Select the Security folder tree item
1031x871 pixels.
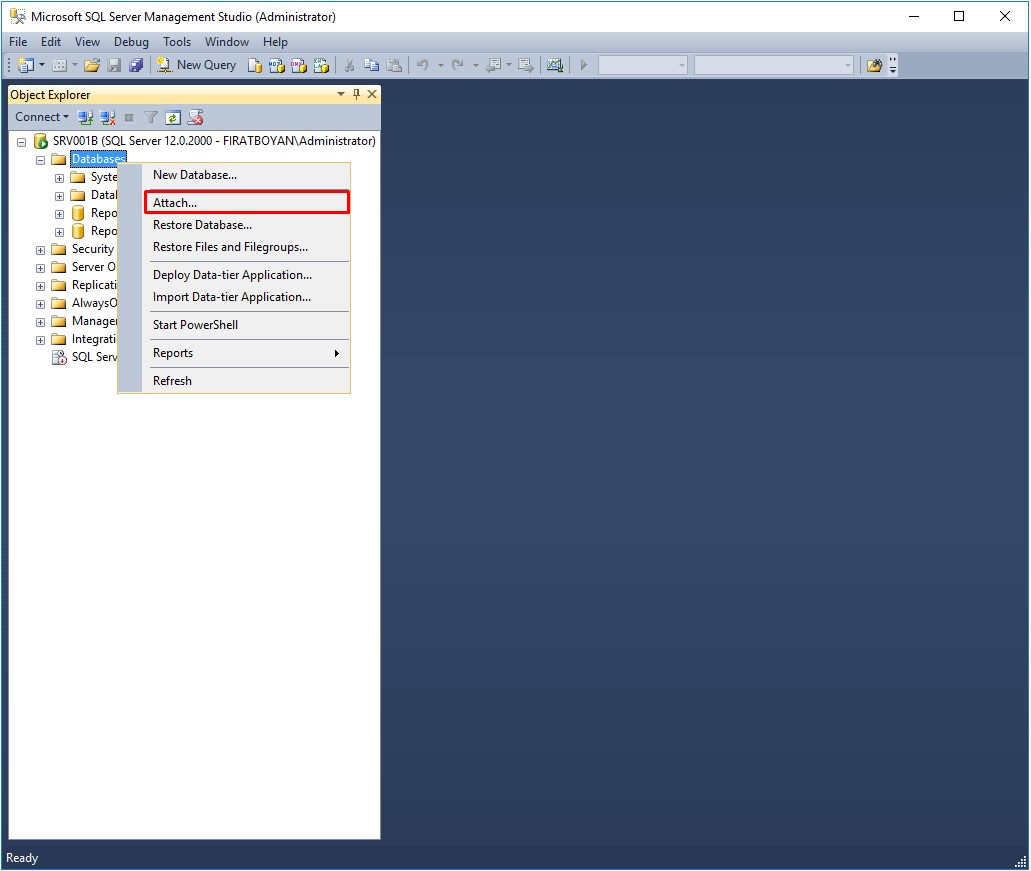[93, 249]
